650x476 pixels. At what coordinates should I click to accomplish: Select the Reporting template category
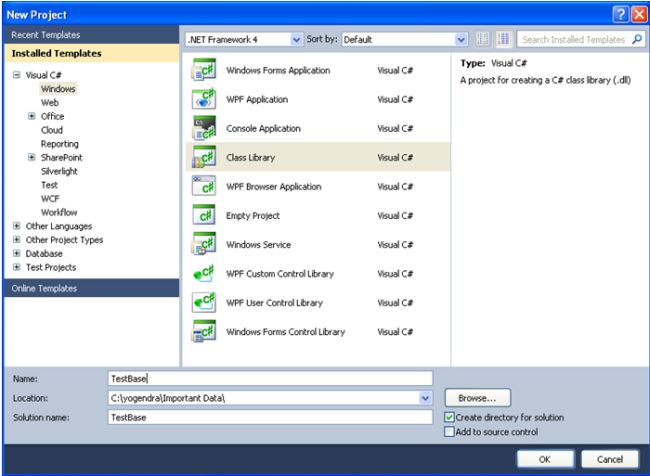coord(60,144)
